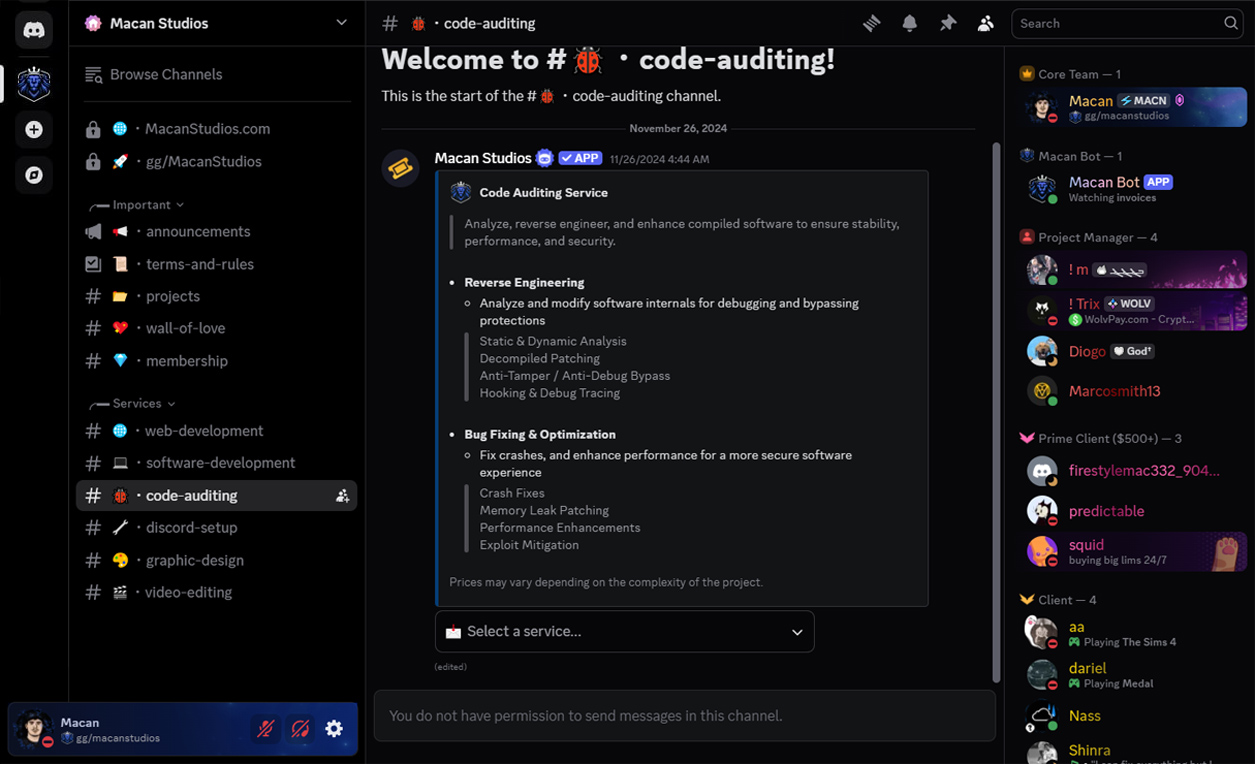Click the Code Auditing Service embed title
The width and height of the screenshot is (1255, 764).
[x=543, y=193]
